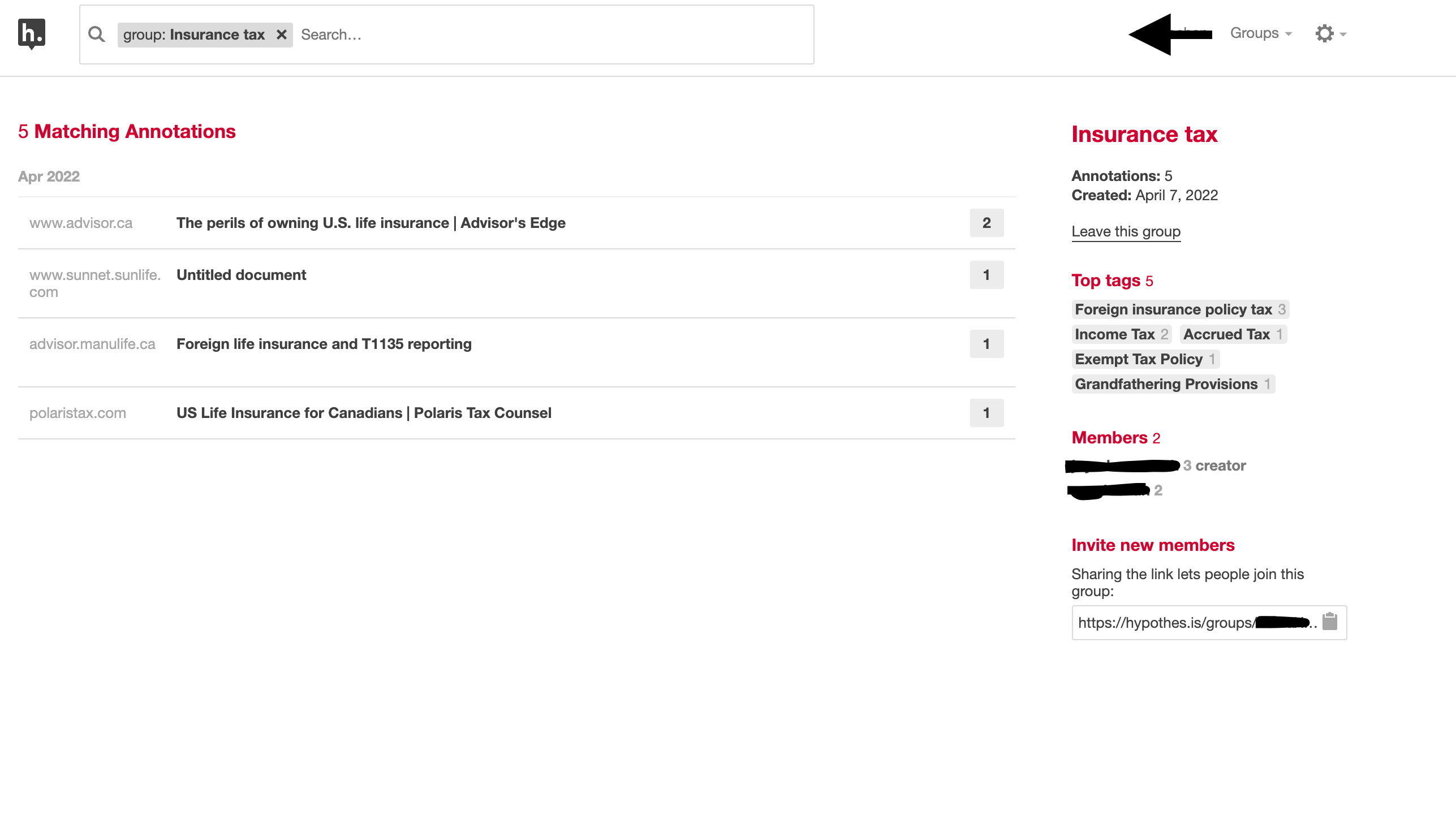
Task: Filter by Foreign insurance policy tax tag
Action: pos(1173,309)
